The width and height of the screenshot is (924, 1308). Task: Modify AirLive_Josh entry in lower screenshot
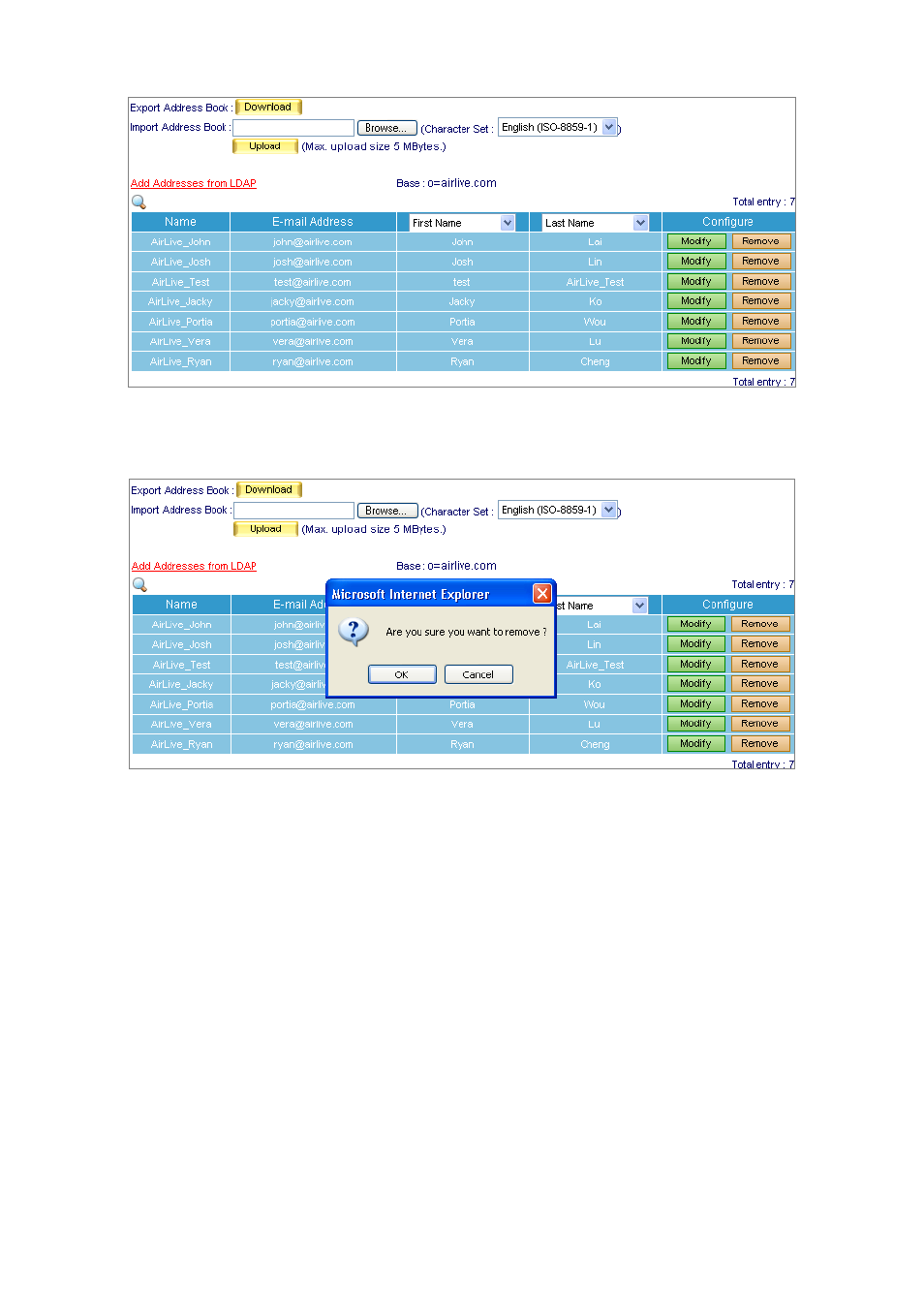tap(696, 644)
